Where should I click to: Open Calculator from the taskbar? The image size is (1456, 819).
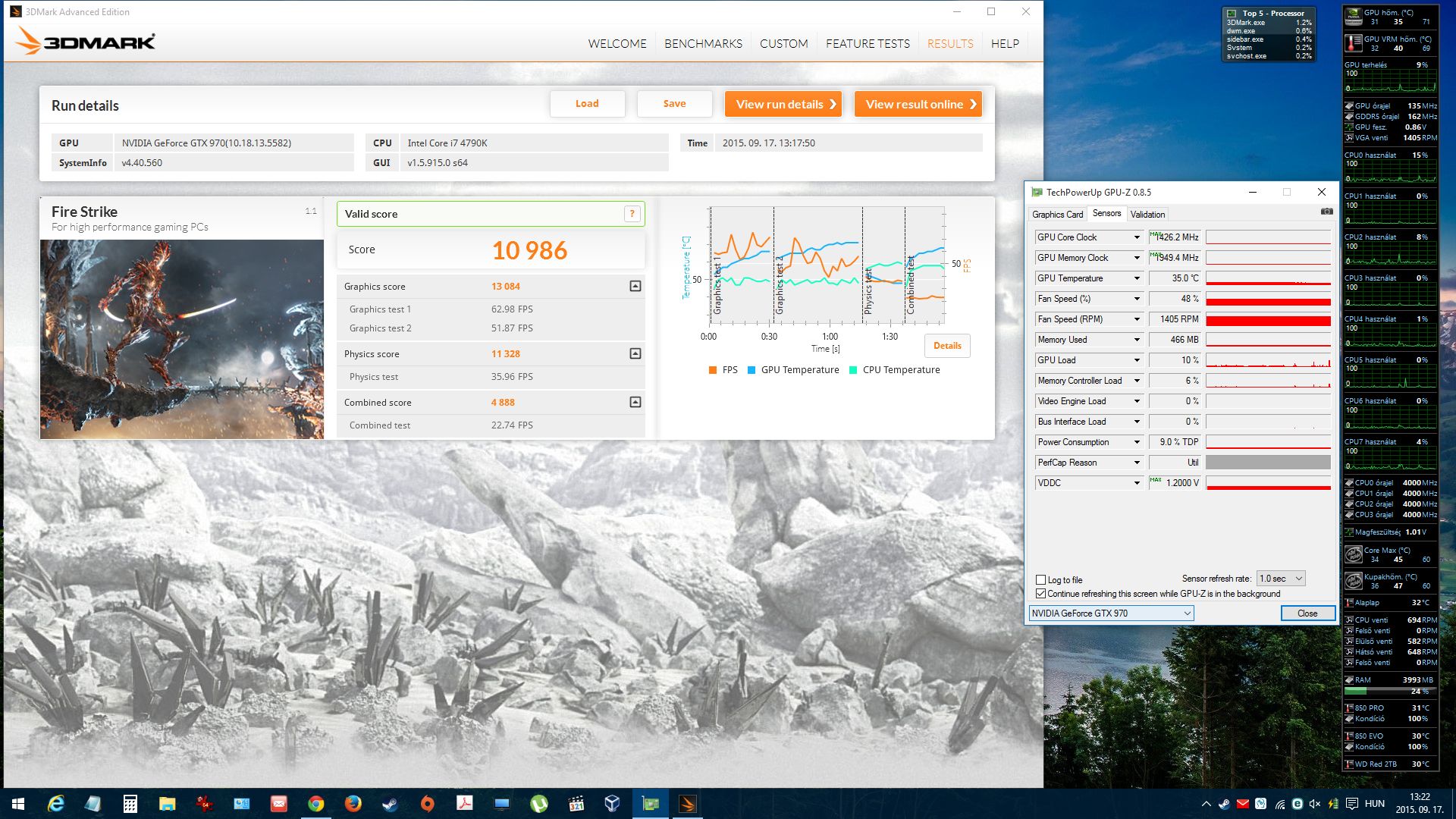tap(130, 804)
